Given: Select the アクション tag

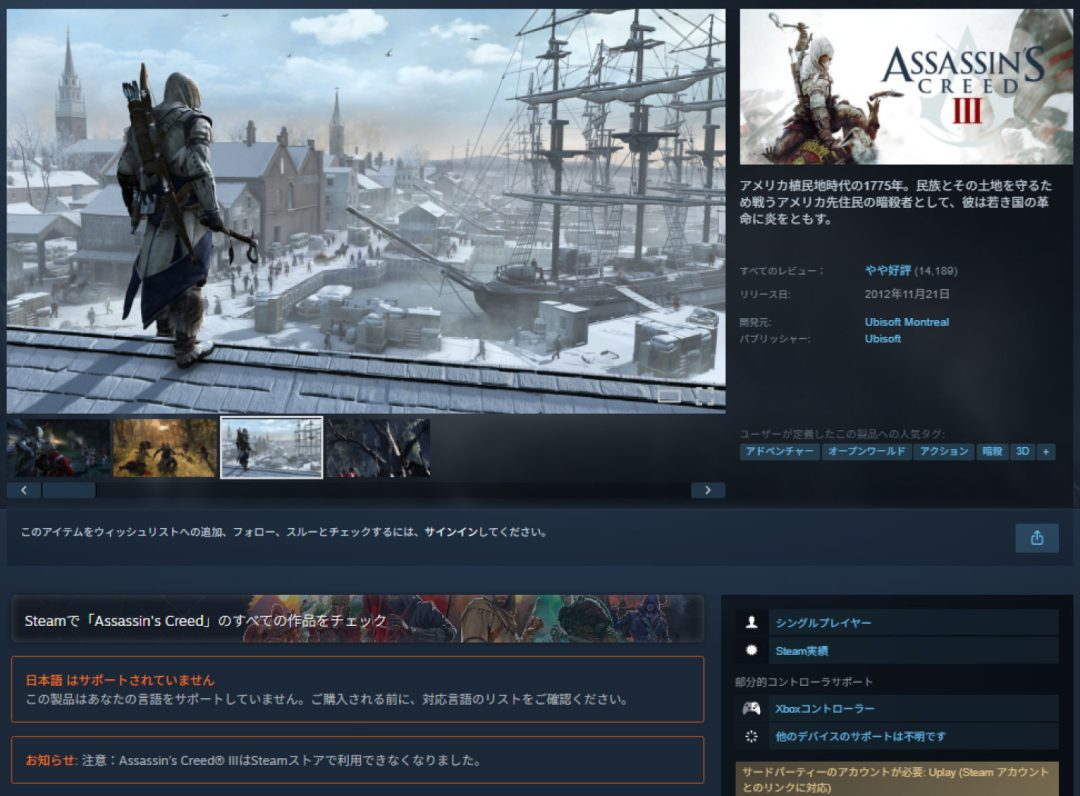Looking at the screenshot, I should pos(943,452).
